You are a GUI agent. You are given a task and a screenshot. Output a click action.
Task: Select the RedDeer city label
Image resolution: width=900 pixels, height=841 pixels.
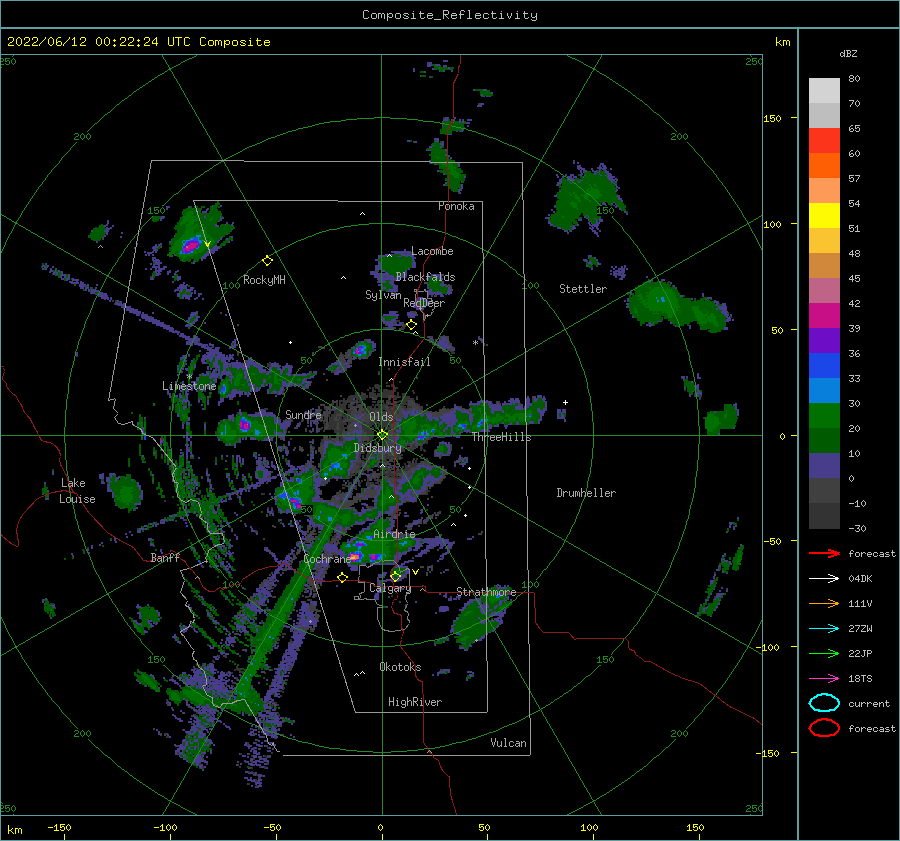pyautogui.click(x=424, y=303)
